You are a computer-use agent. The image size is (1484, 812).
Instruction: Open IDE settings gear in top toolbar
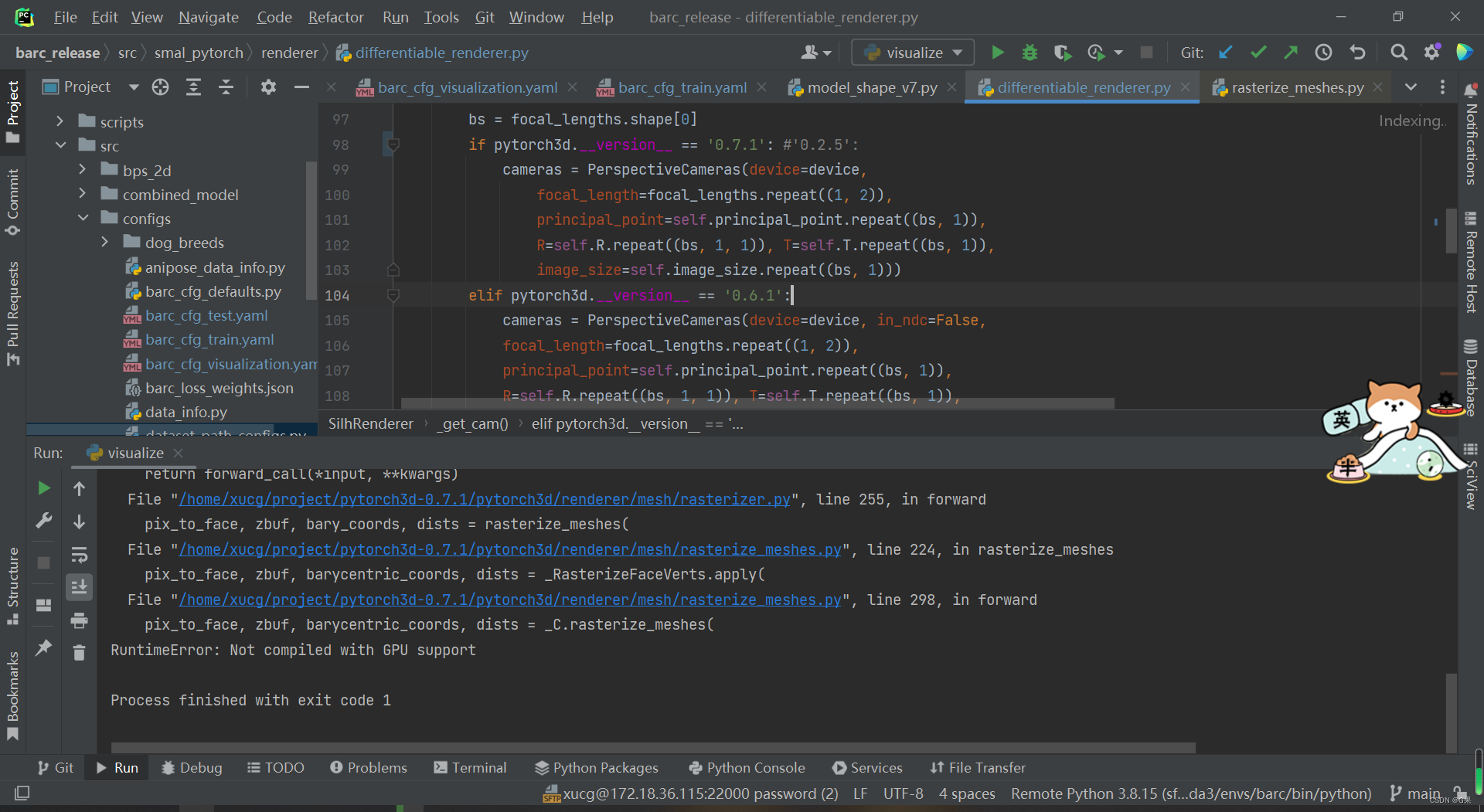coord(1431,53)
